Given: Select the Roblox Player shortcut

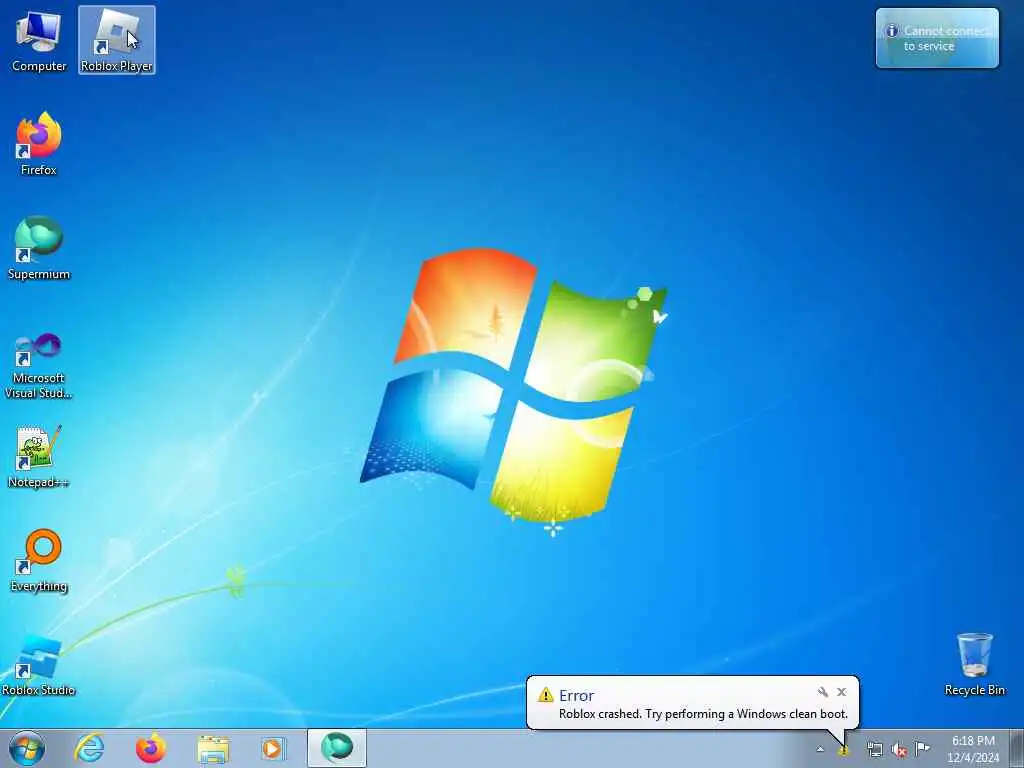Looking at the screenshot, I should (x=117, y=40).
